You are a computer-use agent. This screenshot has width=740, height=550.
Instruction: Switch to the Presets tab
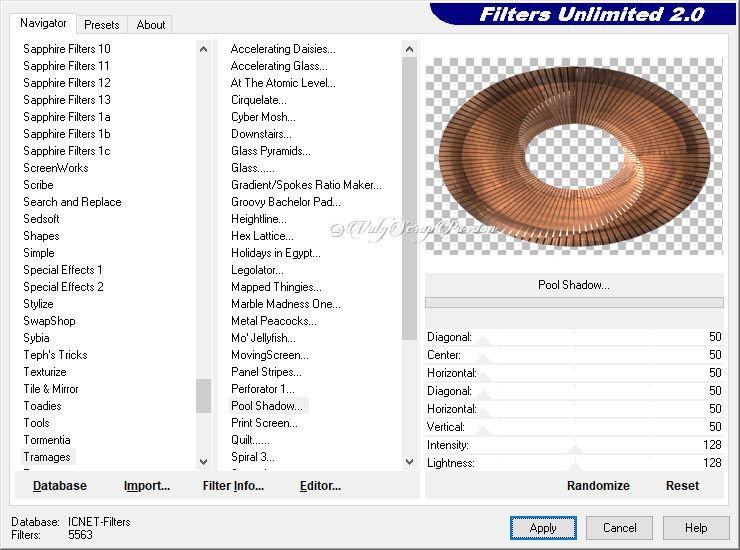tap(102, 25)
